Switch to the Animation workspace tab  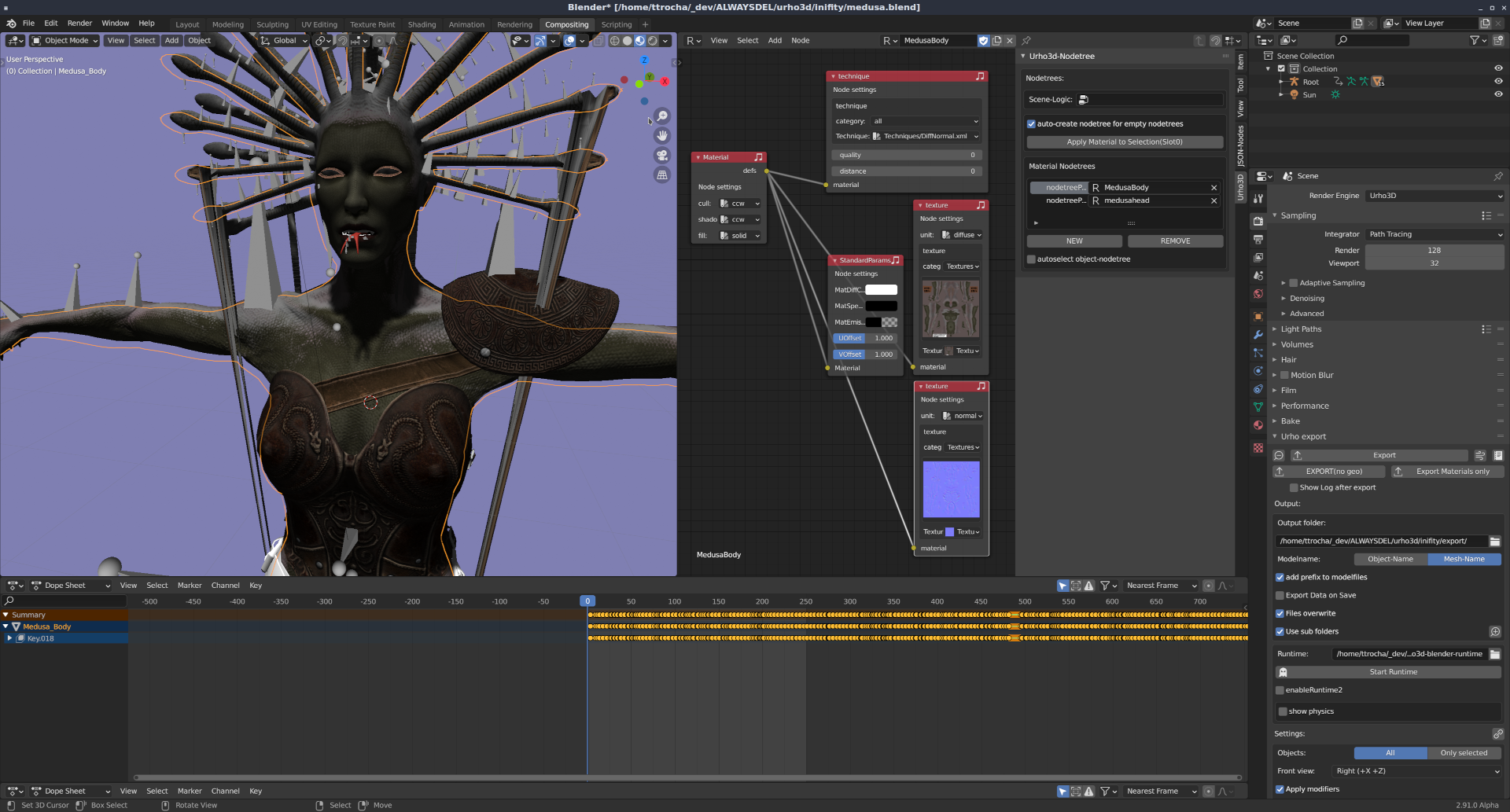point(466,24)
